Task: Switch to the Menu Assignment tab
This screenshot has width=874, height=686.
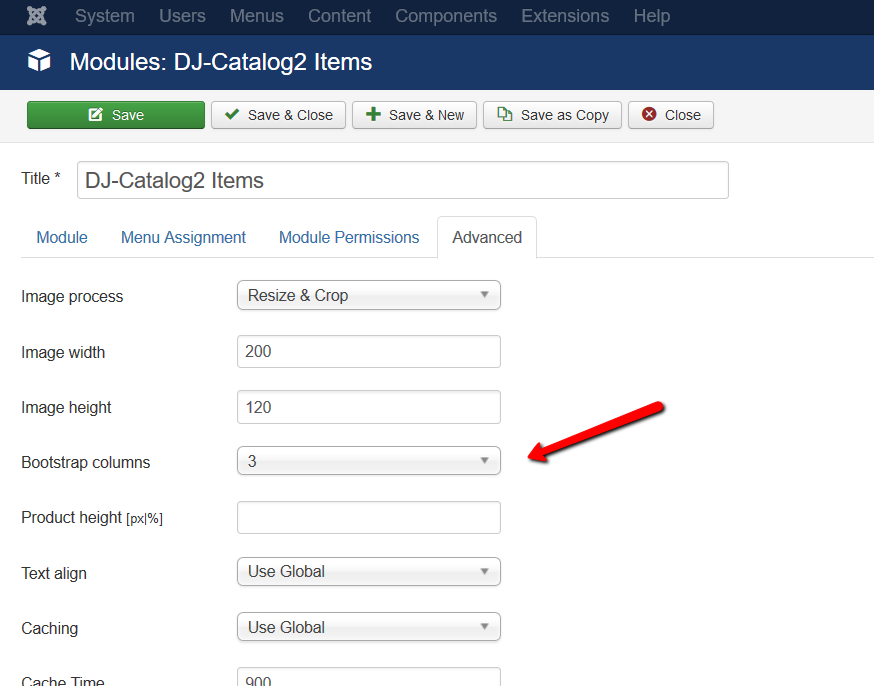Action: tap(183, 237)
